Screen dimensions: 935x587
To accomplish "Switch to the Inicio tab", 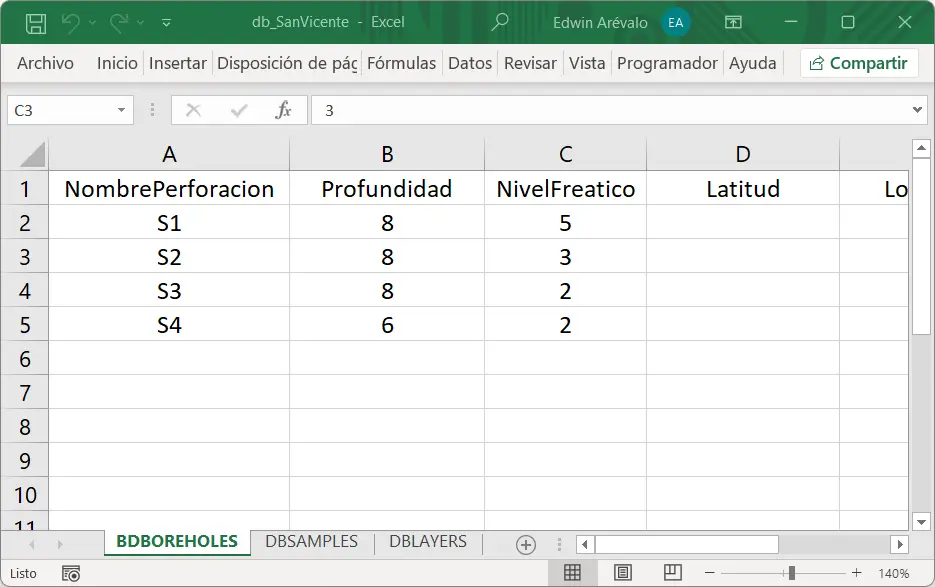I will coord(117,63).
